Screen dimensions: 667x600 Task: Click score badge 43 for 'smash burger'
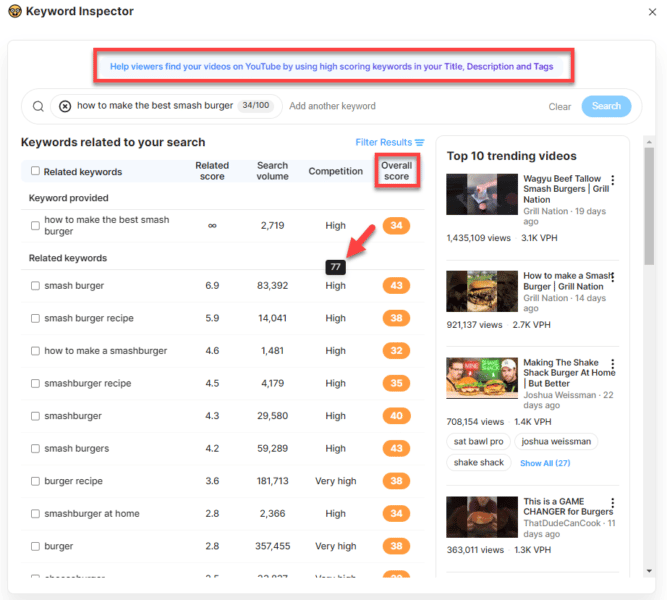pyautogui.click(x=396, y=286)
